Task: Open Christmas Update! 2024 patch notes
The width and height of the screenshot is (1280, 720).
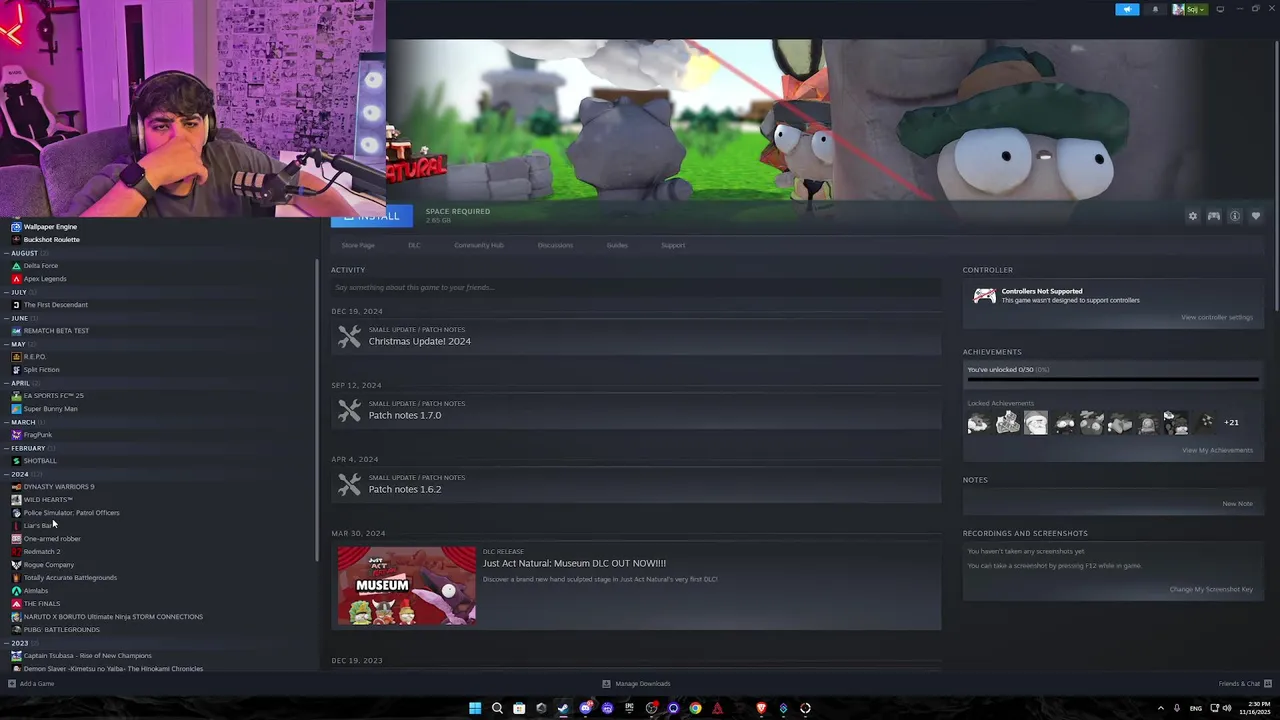Action: tap(636, 337)
